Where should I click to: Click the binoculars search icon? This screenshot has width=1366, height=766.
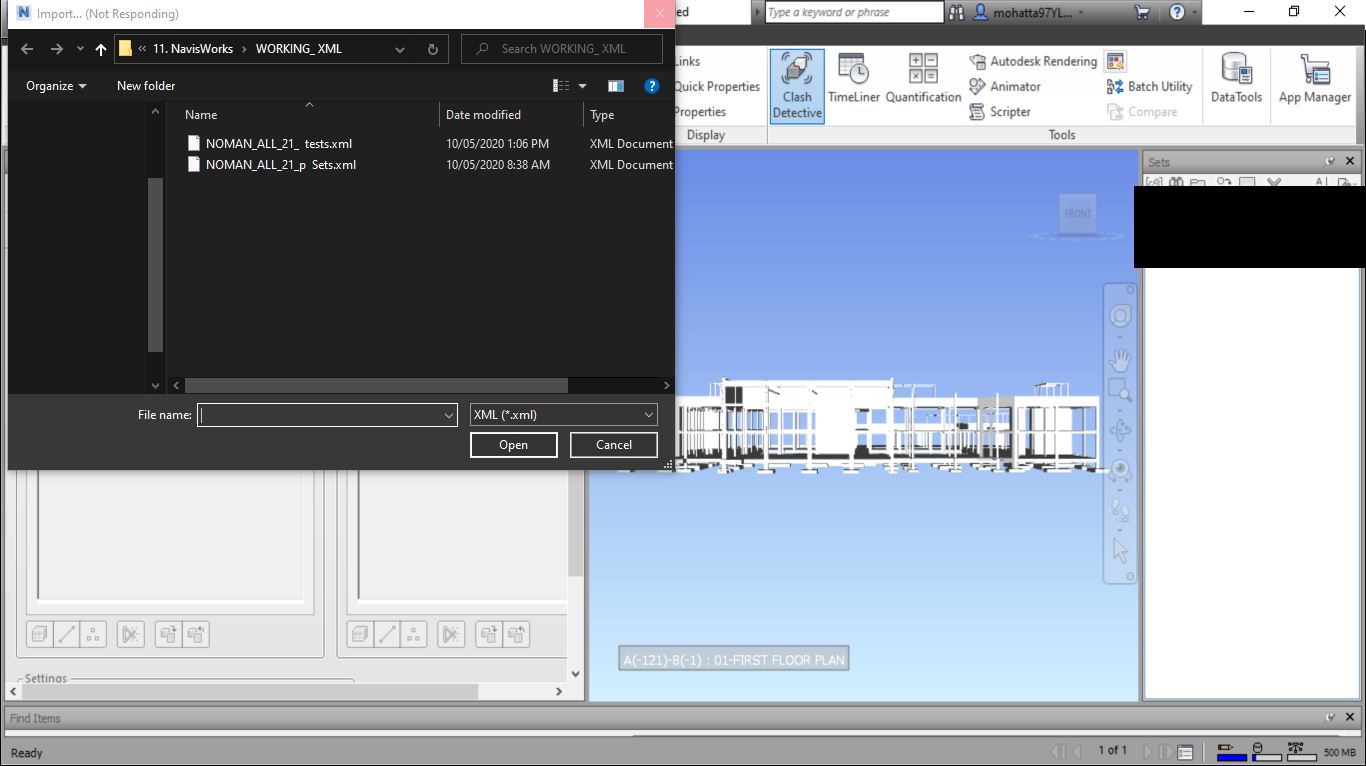point(957,12)
